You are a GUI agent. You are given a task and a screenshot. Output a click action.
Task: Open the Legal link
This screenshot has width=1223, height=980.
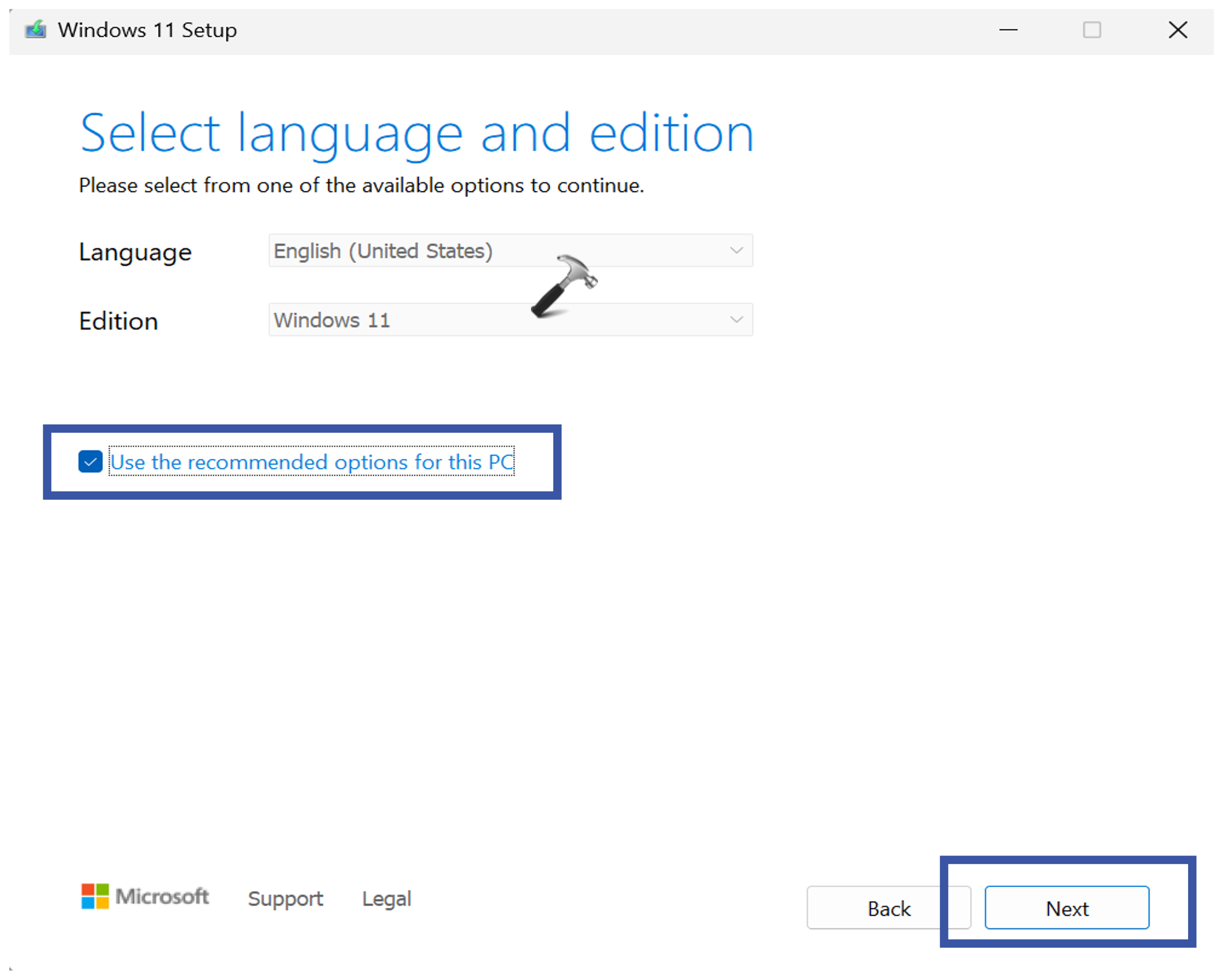tap(386, 899)
